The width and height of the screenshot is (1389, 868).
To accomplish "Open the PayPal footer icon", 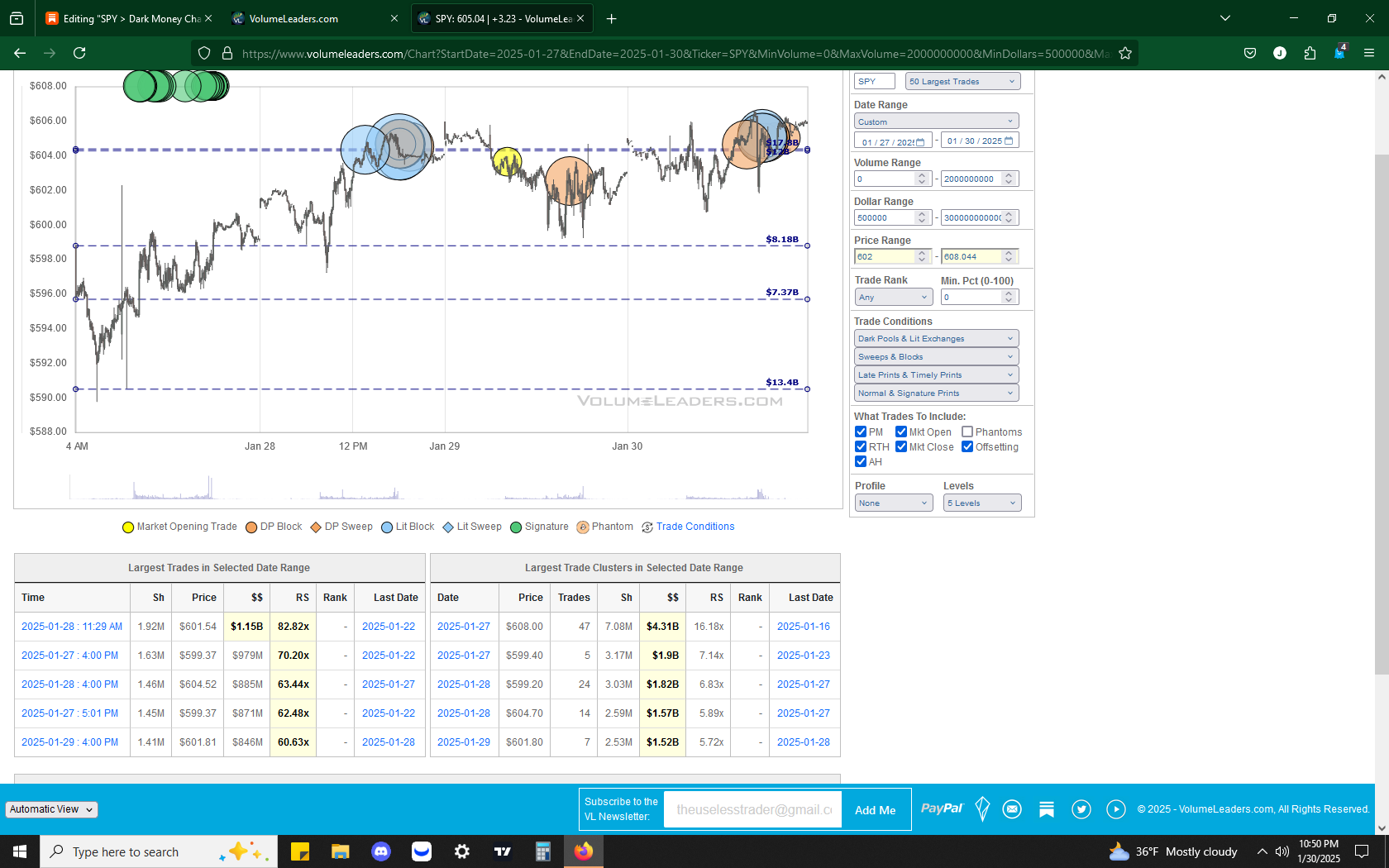I will 942,808.
